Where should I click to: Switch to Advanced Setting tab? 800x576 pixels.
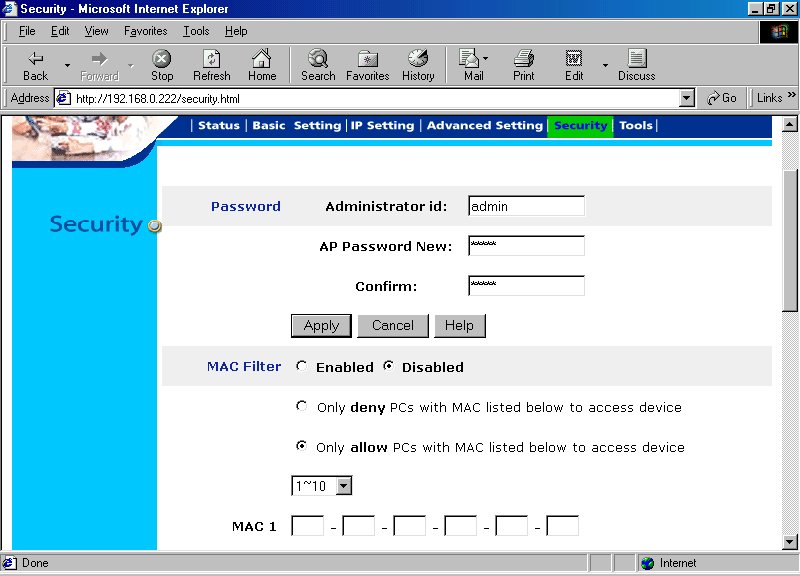(x=484, y=126)
